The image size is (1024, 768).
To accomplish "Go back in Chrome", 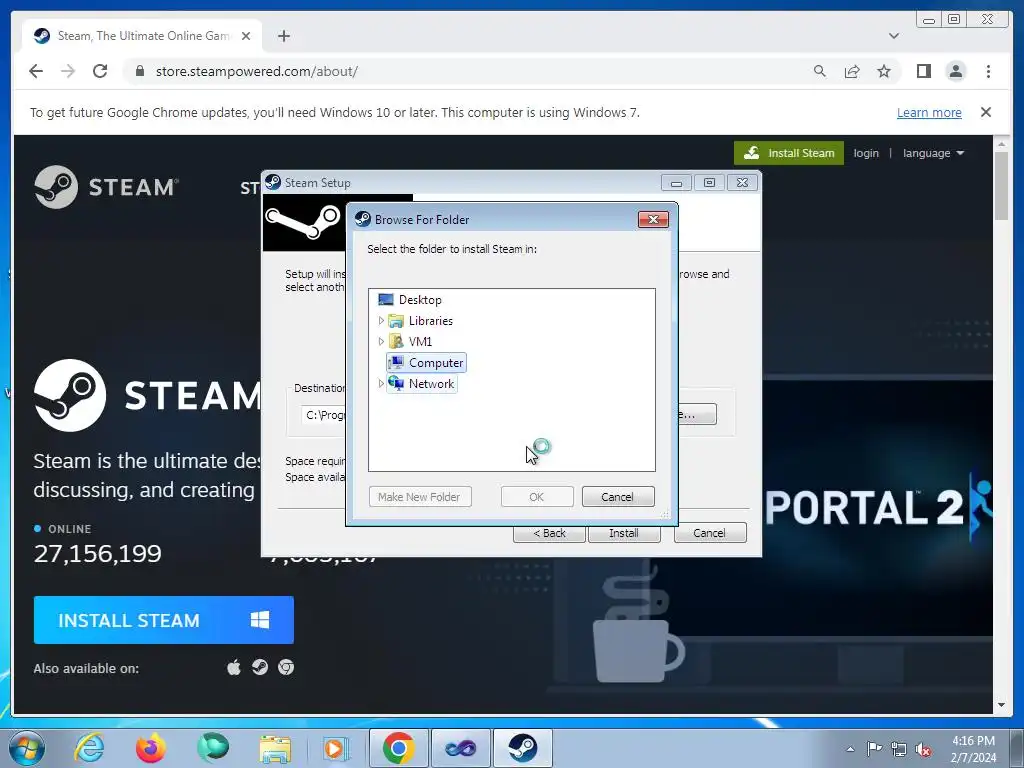I will tap(36, 71).
